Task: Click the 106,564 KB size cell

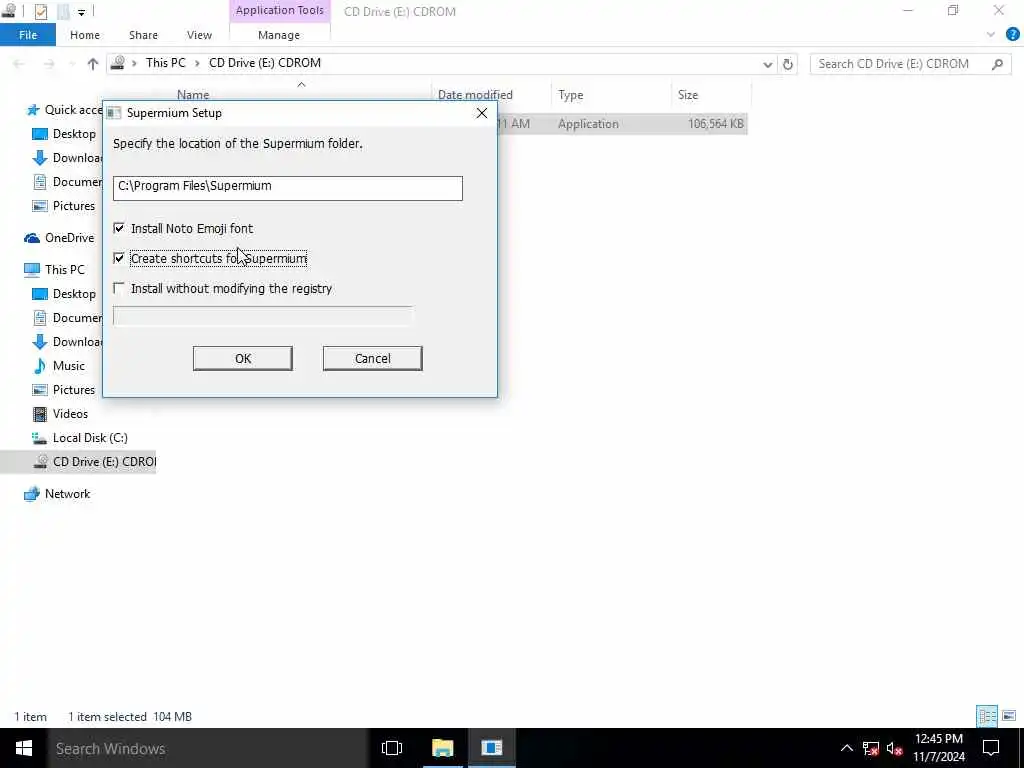Action: click(715, 123)
